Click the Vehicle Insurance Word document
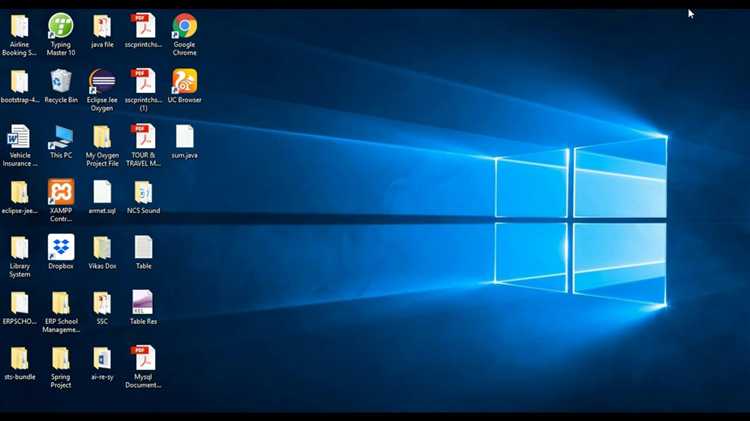The height and width of the screenshot is (421, 750). 20,145
